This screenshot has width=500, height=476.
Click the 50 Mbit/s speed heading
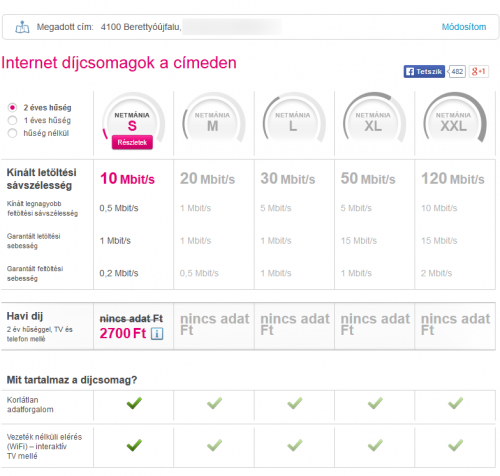coord(368,179)
